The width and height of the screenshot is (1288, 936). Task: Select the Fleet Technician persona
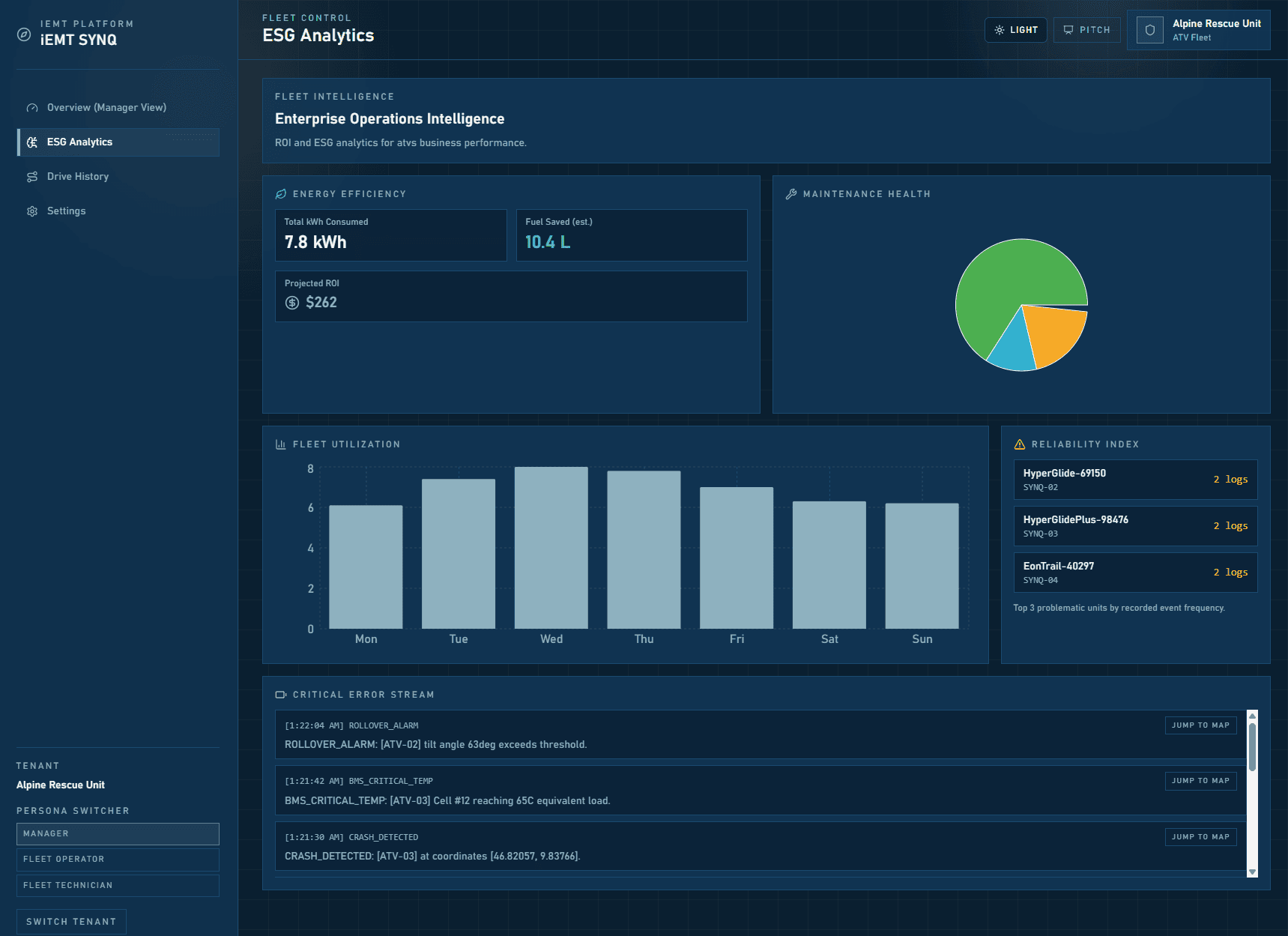pos(118,886)
